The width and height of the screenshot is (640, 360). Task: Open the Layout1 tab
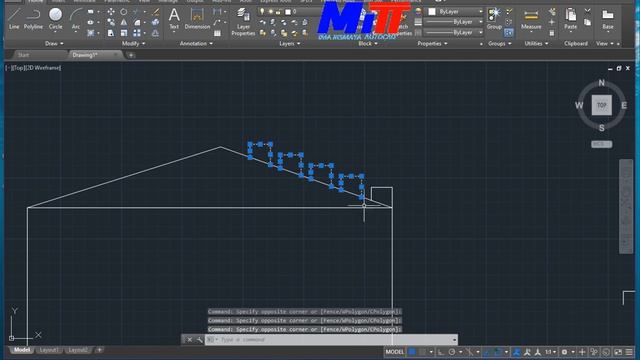click(x=49, y=350)
